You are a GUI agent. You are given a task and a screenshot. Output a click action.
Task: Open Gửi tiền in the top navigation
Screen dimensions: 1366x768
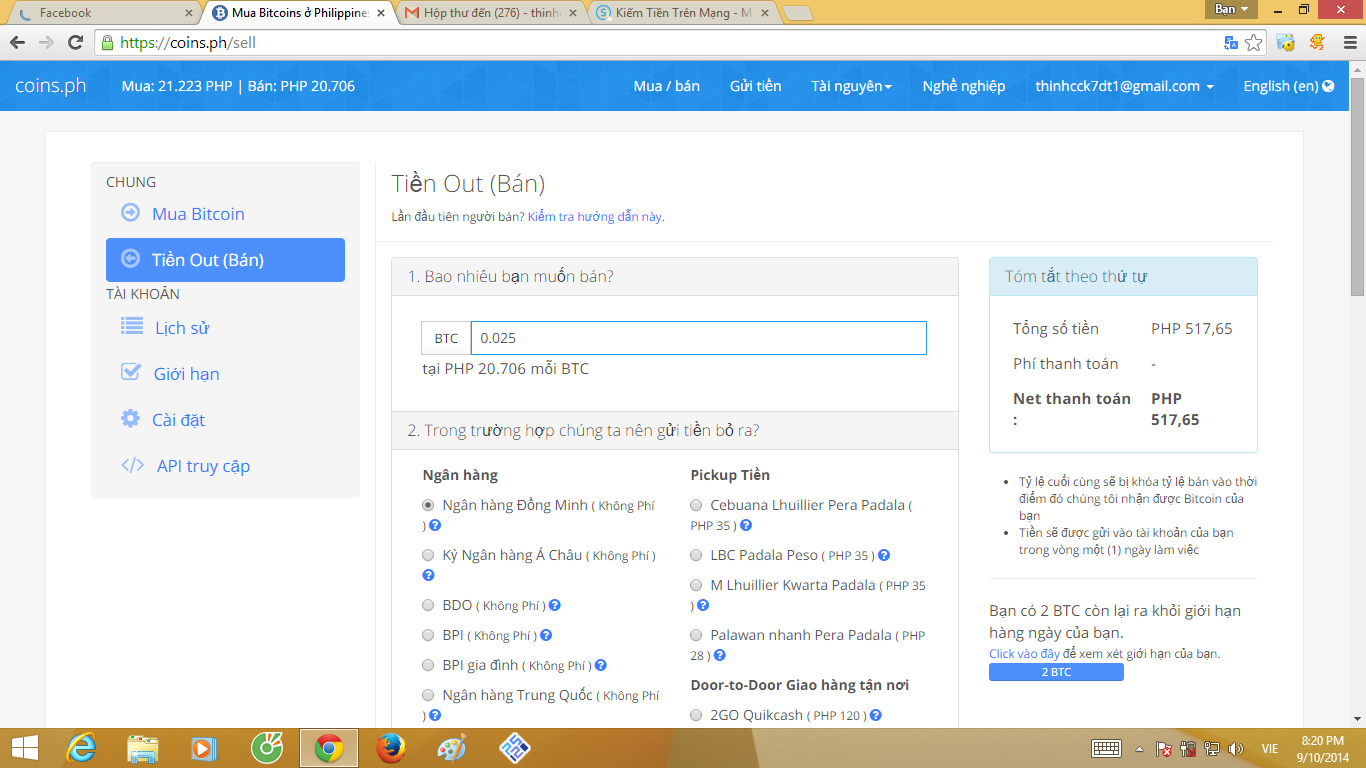click(756, 86)
